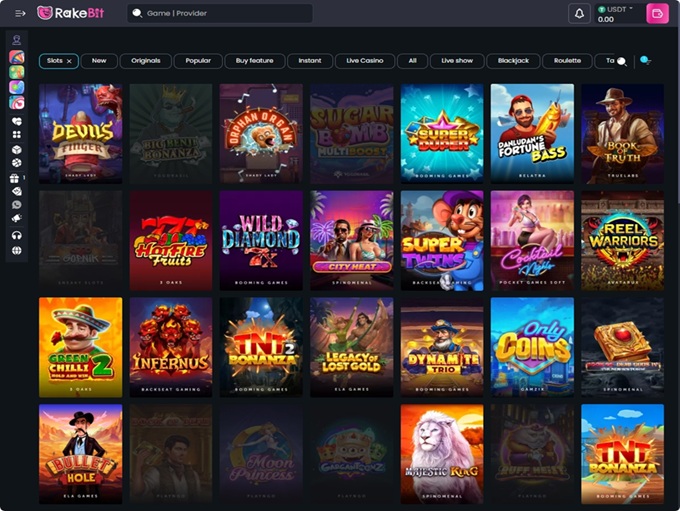Open the Bullet Hole game
680x511 pixels.
click(81, 454)
